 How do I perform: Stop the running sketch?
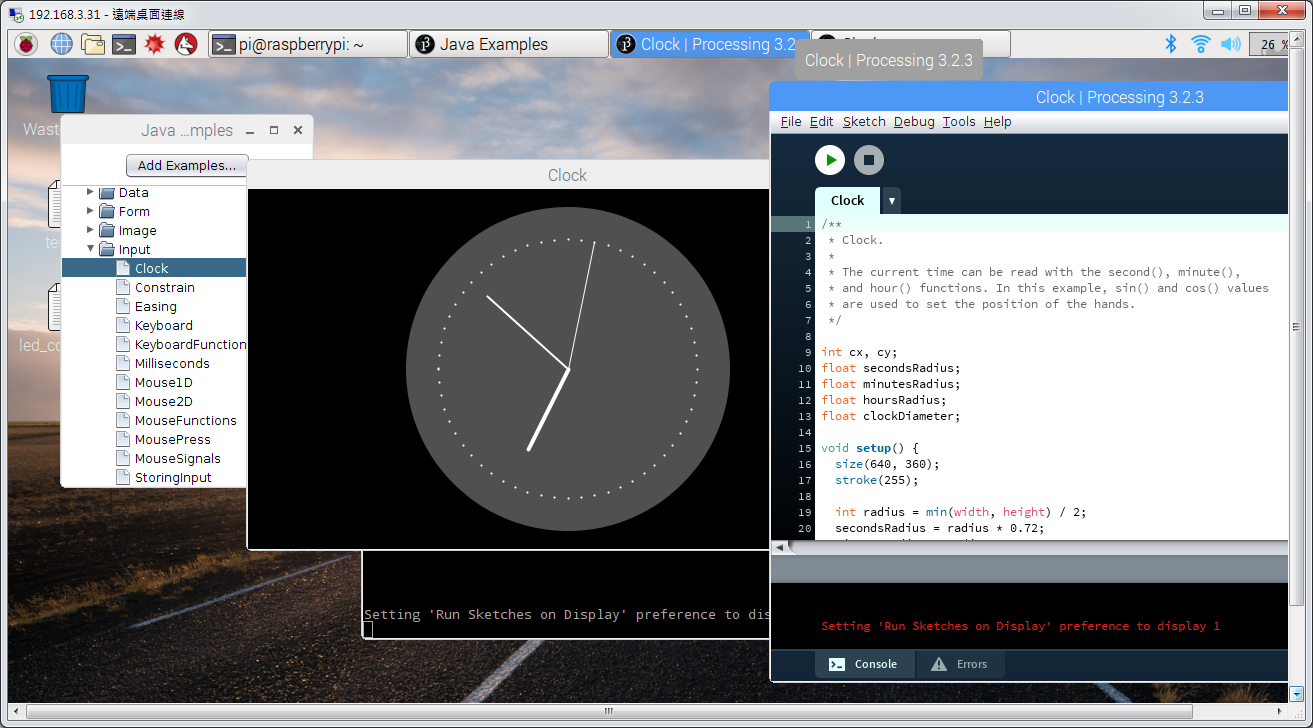coord(869,160)
